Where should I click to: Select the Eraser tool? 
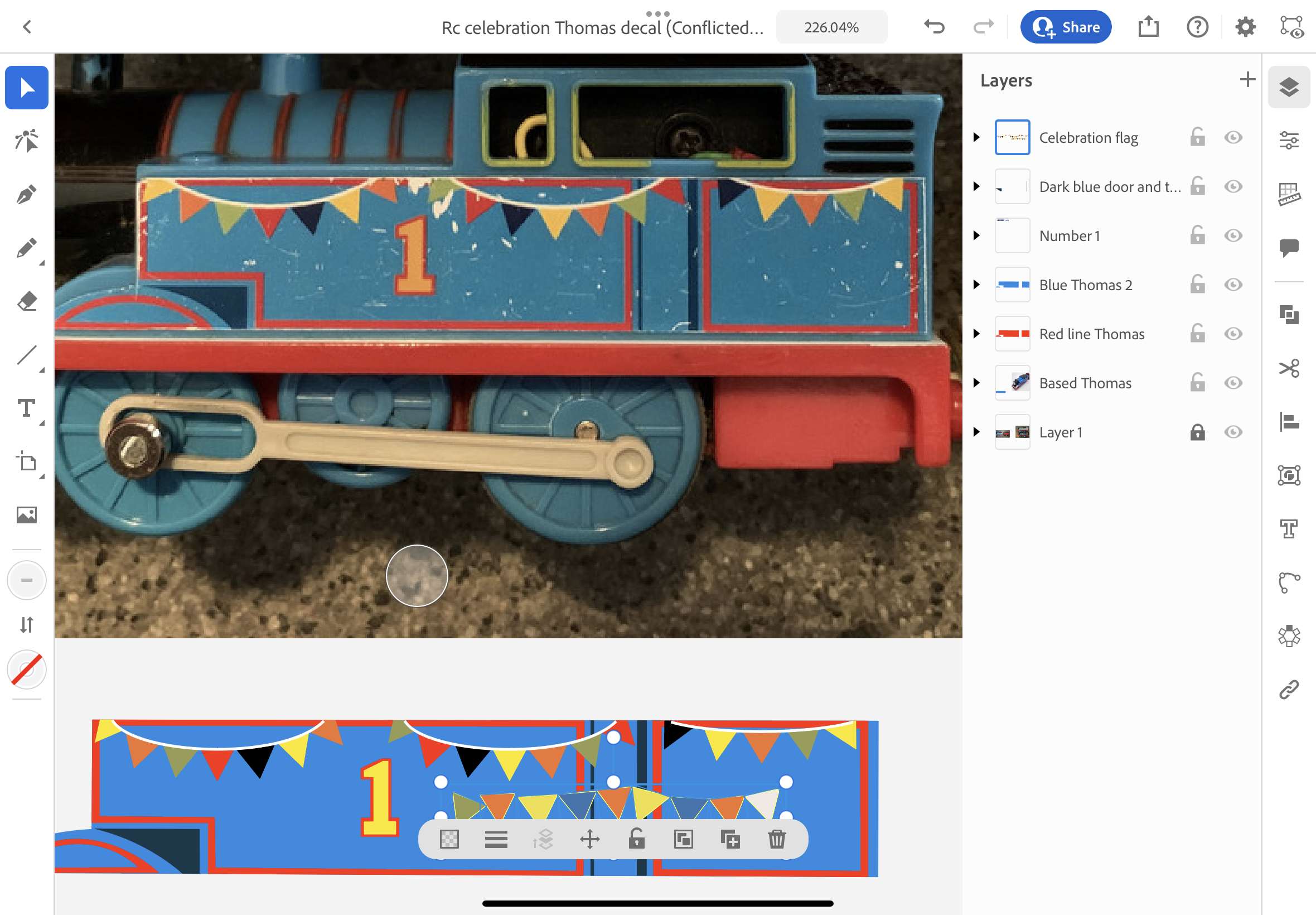tap(26, 301)
